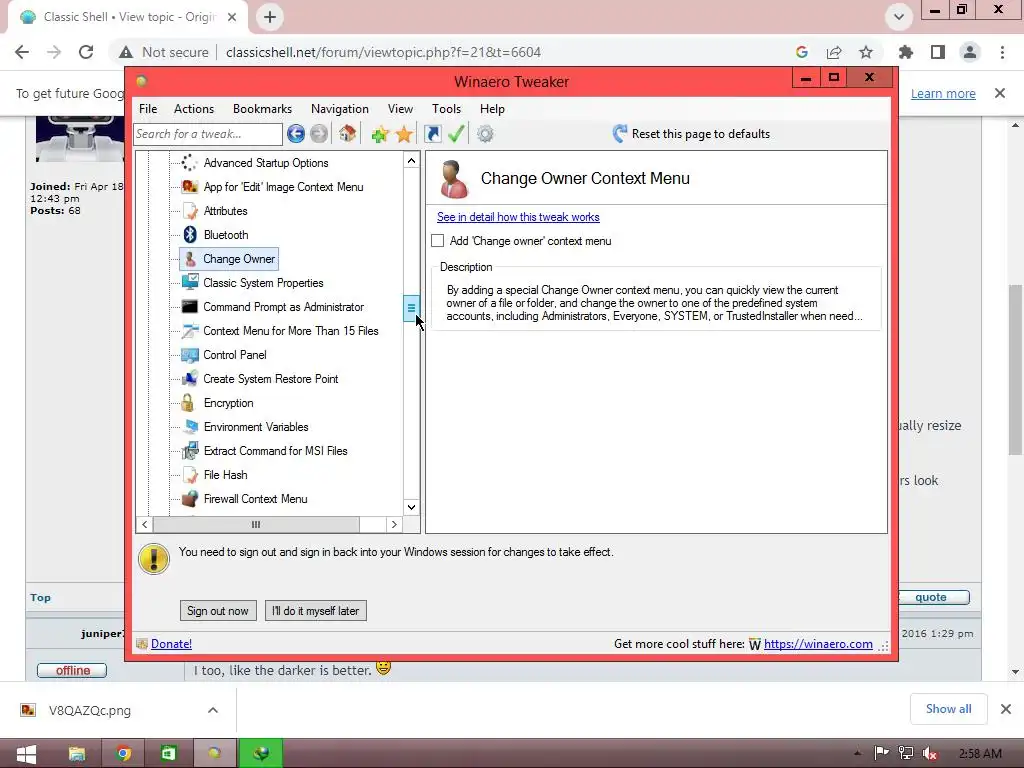Open the Help menu
This screenshot has height=768, width=1024.
point(492,109)
